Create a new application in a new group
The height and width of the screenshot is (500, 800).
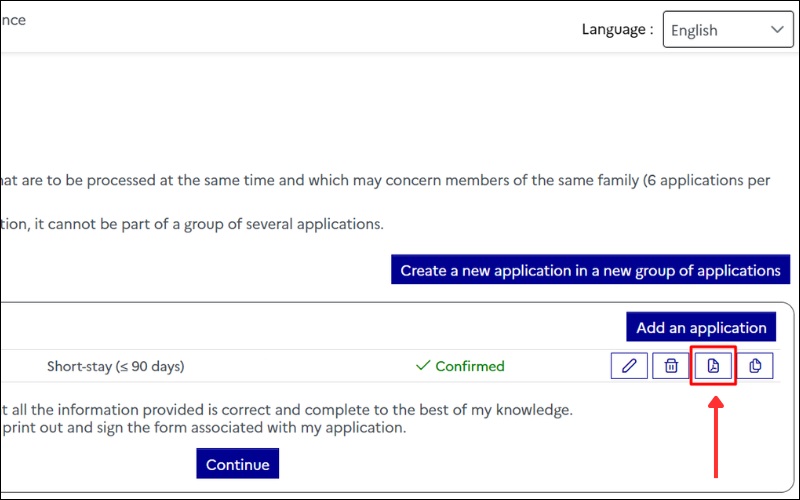point(590,270)
